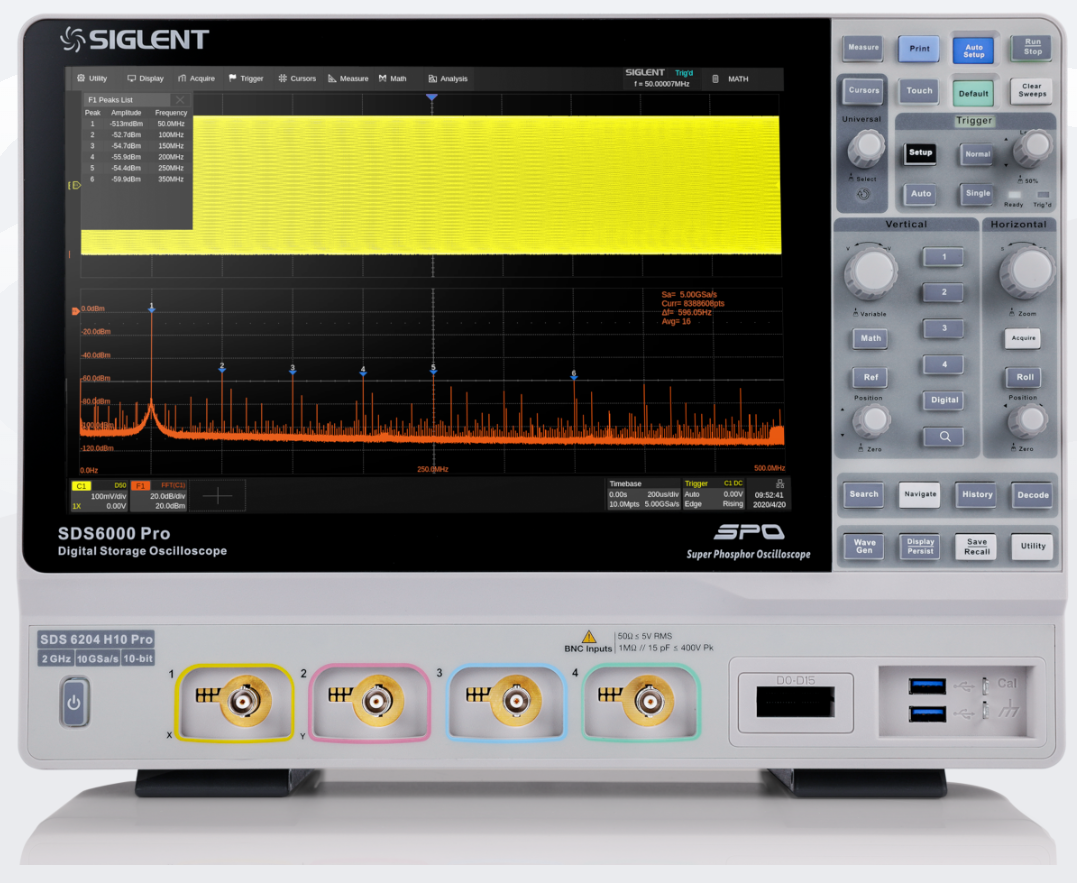The width and height of the screenshot is (1077, 883).
Task: Open the on-screen Math menu
Action: (x=393, y=78)
